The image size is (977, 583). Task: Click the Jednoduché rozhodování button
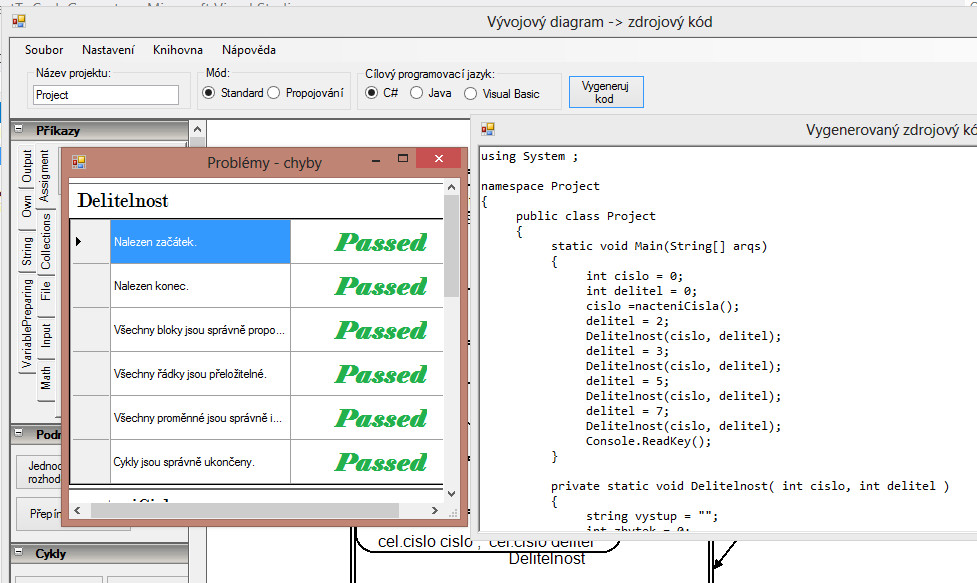[41, 472]
